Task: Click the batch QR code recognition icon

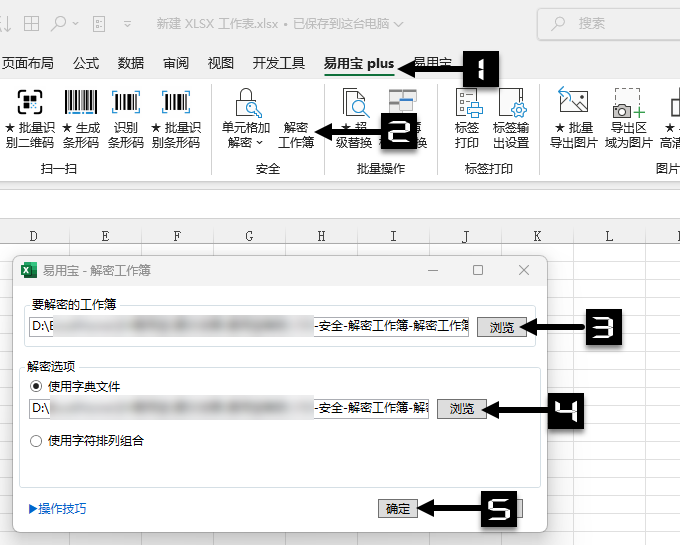Action: point(30,101)
